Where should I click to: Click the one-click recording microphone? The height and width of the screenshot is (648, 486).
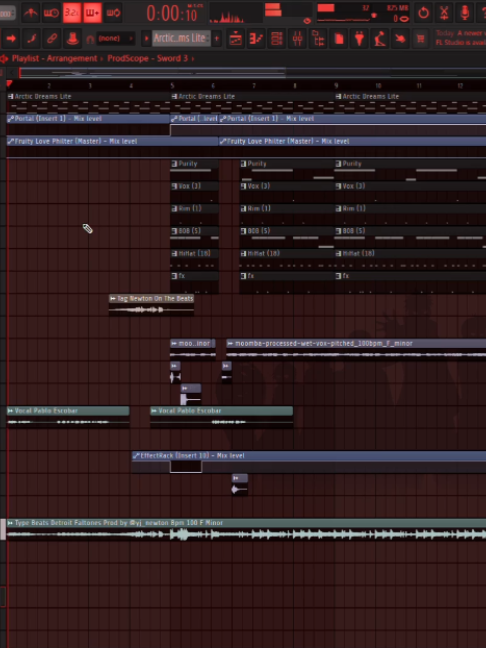[465, 13]
